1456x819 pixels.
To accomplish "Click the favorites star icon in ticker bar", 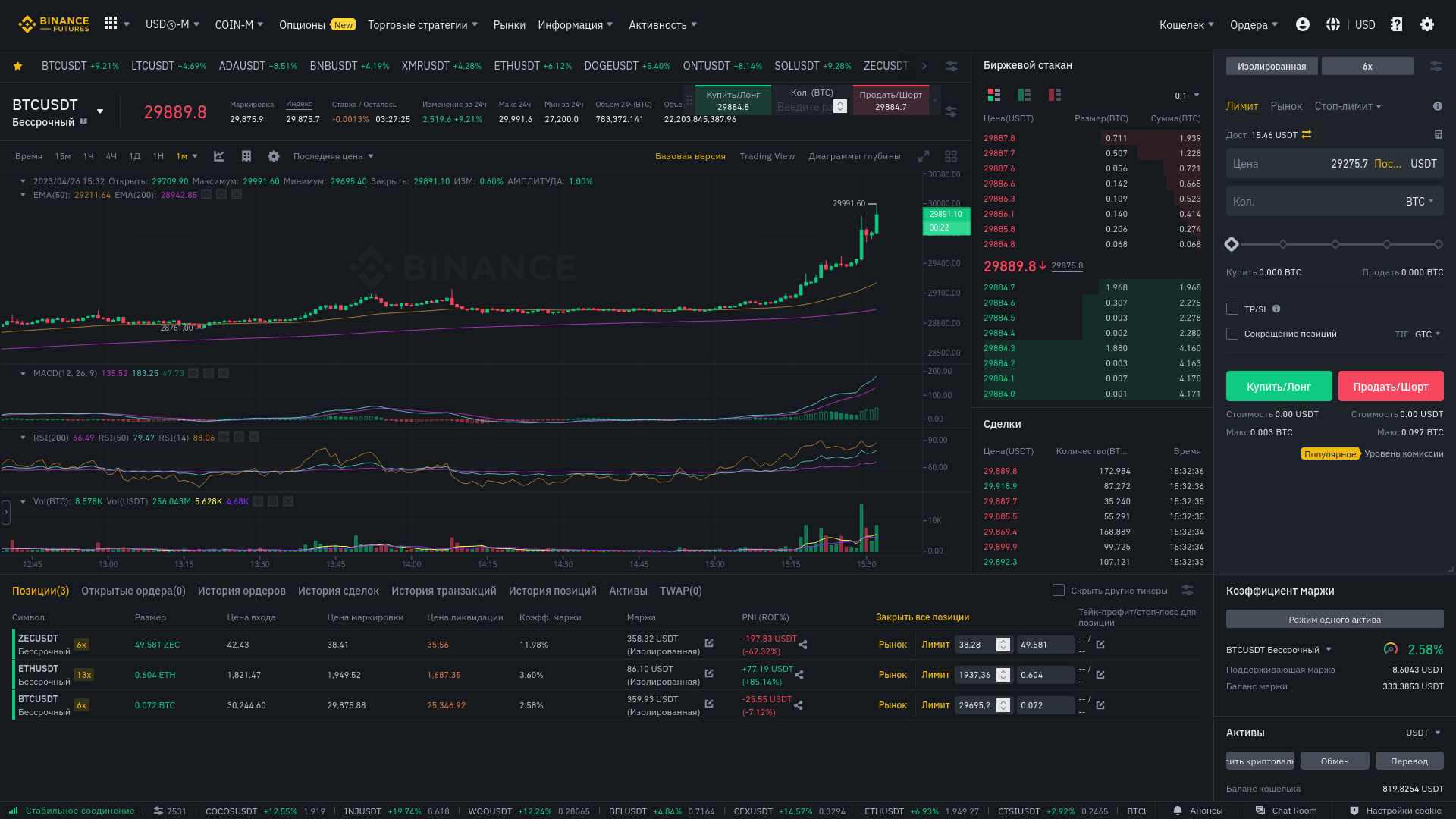I will 17,66.
